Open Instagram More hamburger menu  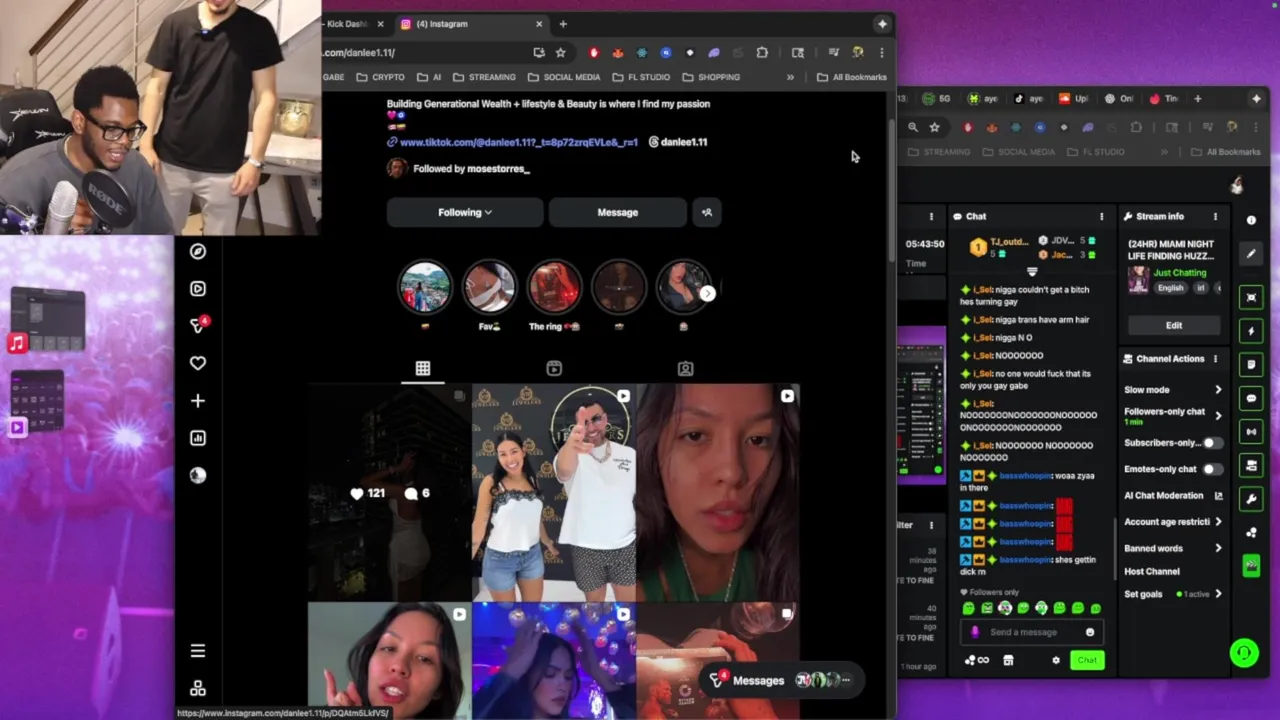click(x=198, y=651)
